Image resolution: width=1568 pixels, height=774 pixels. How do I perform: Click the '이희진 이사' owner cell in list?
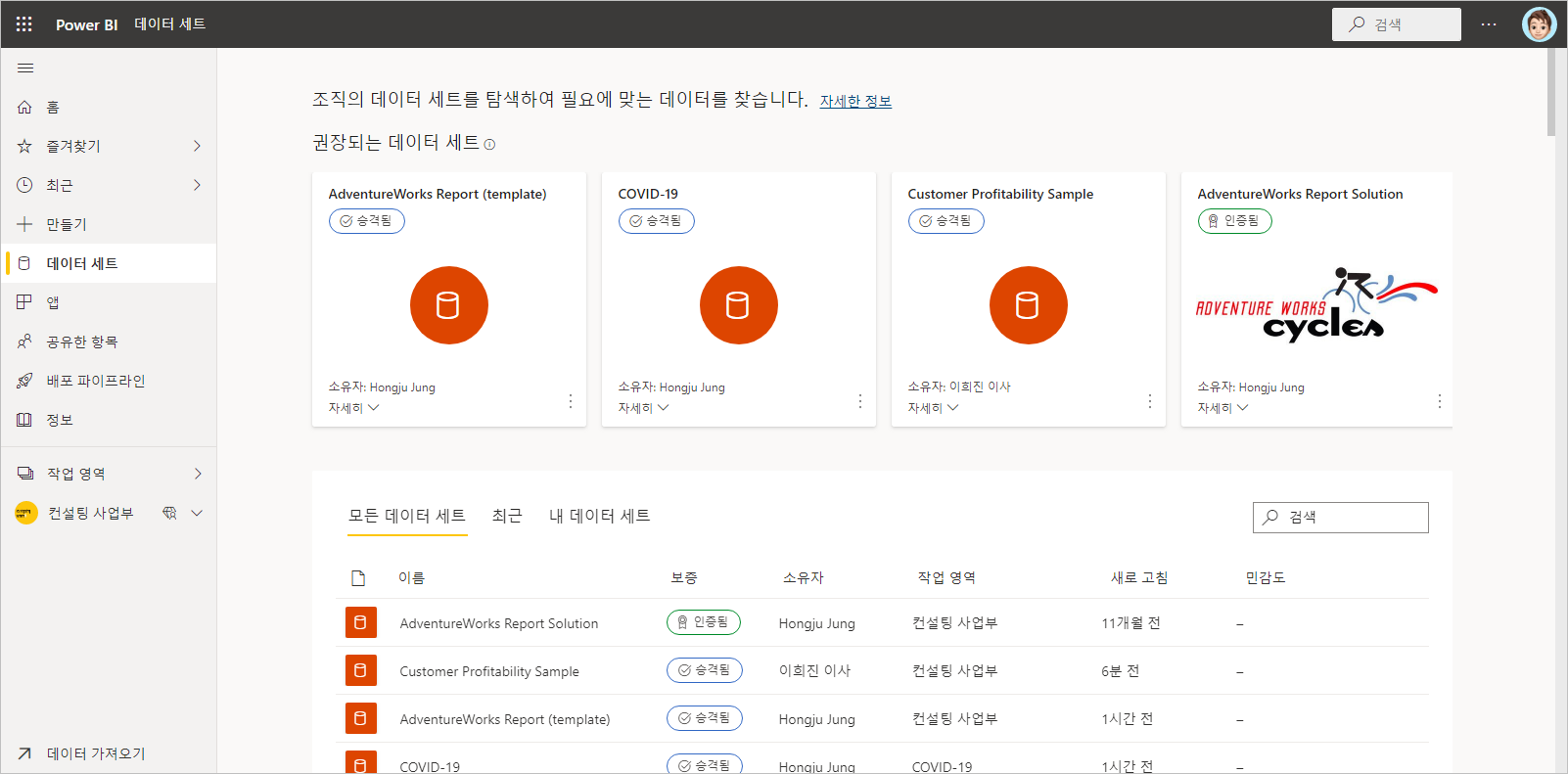click(814, 671)
